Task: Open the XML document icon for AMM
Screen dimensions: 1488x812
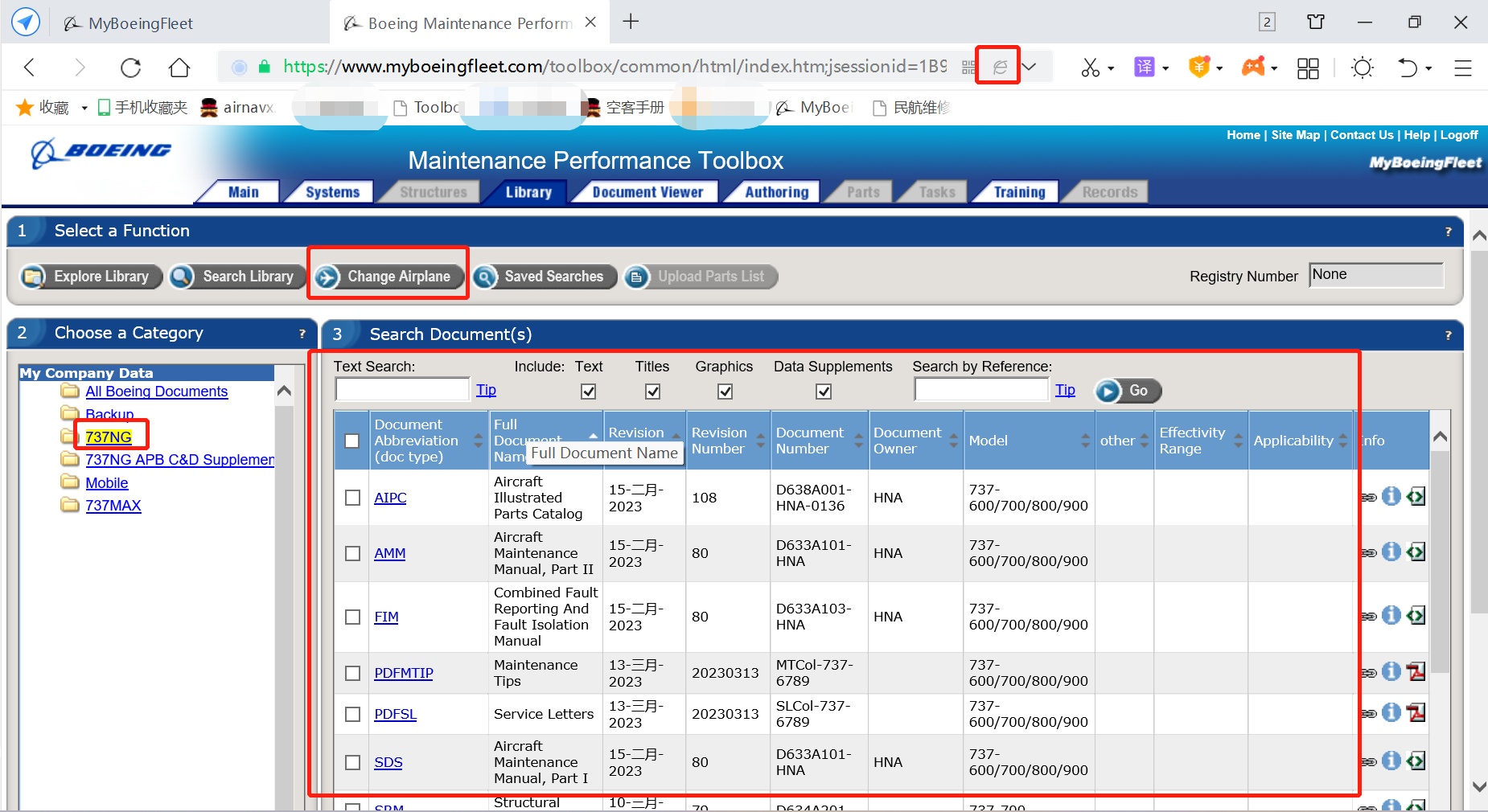Action: click(1416, 552)
